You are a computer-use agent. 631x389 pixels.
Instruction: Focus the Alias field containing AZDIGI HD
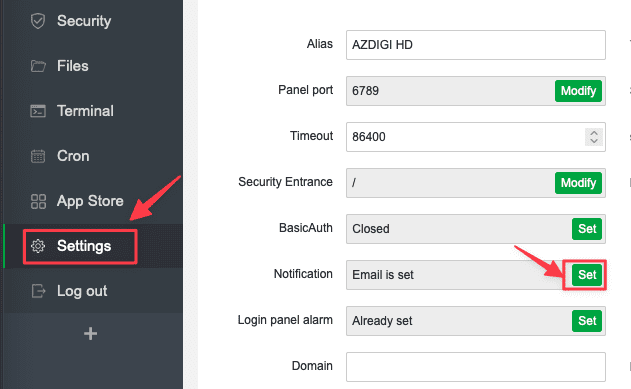(x=476, y=45)
